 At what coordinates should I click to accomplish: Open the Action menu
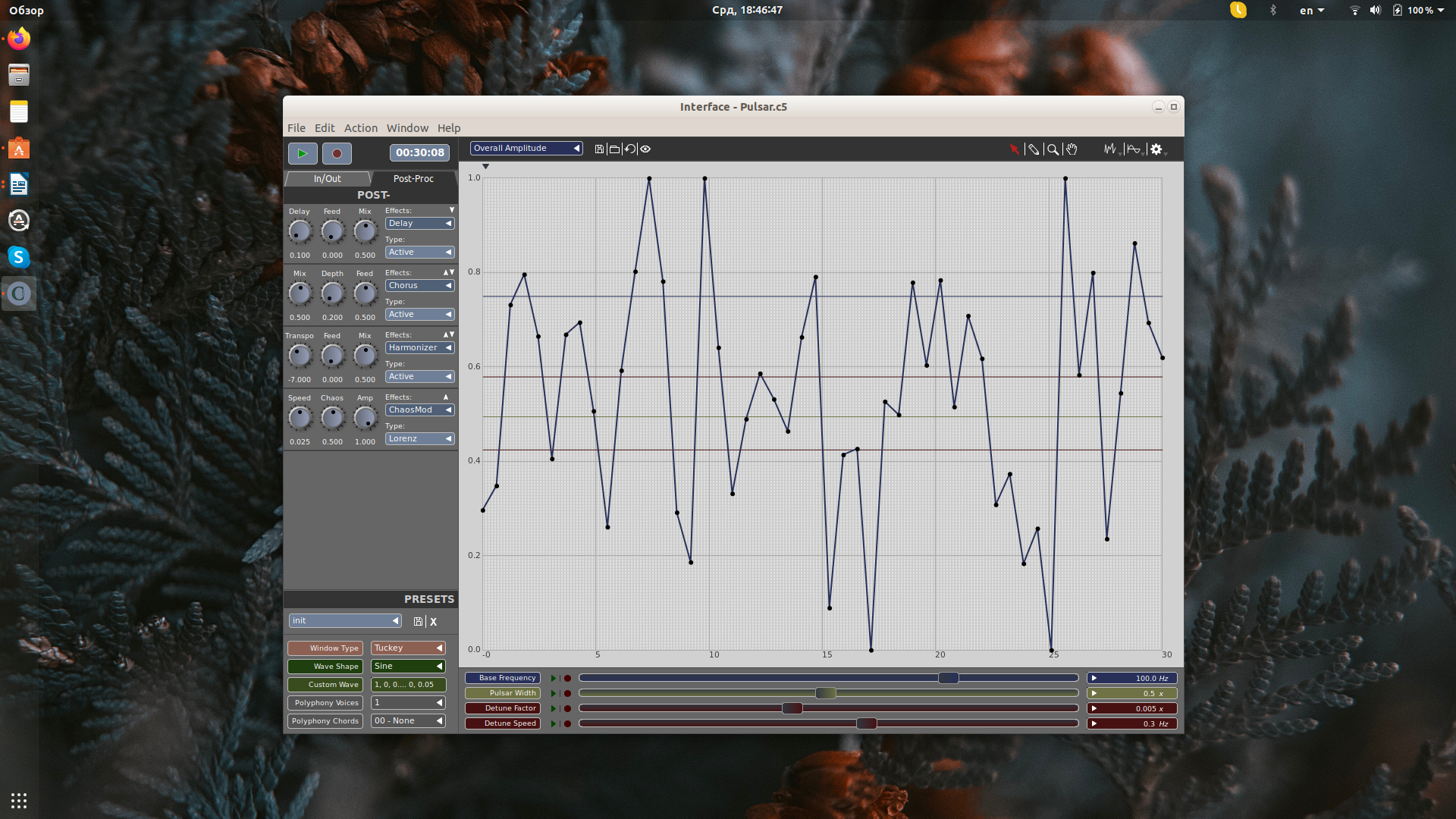[x=360, y=128]
